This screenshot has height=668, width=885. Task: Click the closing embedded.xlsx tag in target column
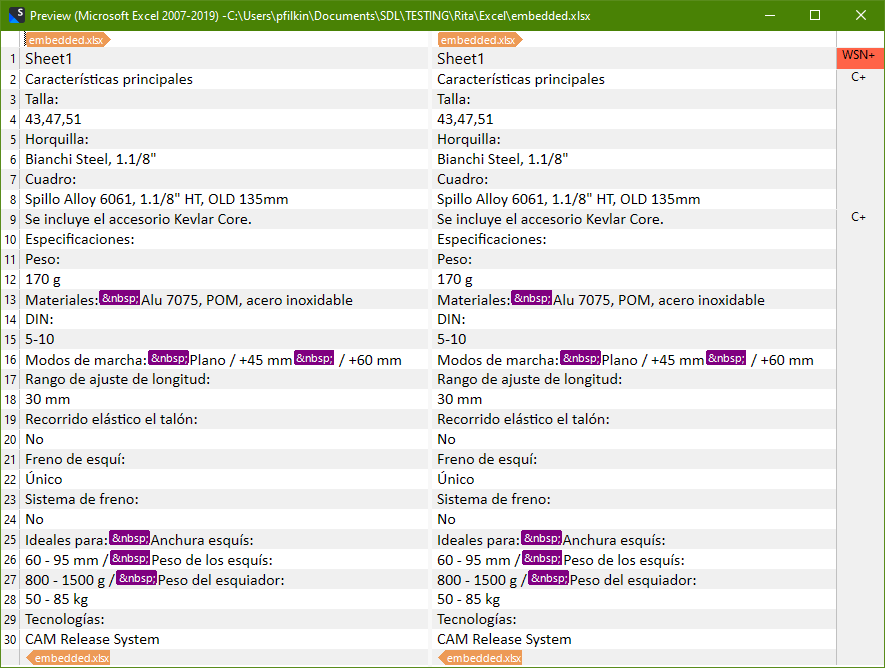pos(480,658)
